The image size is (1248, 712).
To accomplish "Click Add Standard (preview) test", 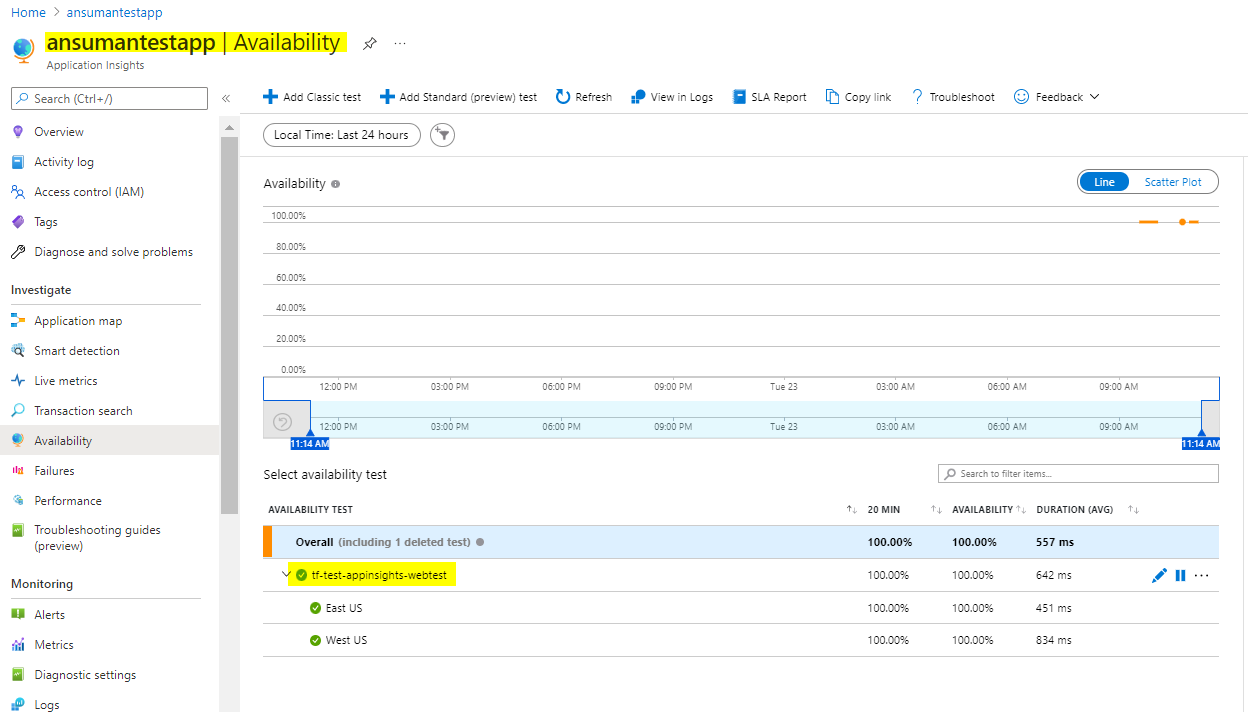I will 458,97.
